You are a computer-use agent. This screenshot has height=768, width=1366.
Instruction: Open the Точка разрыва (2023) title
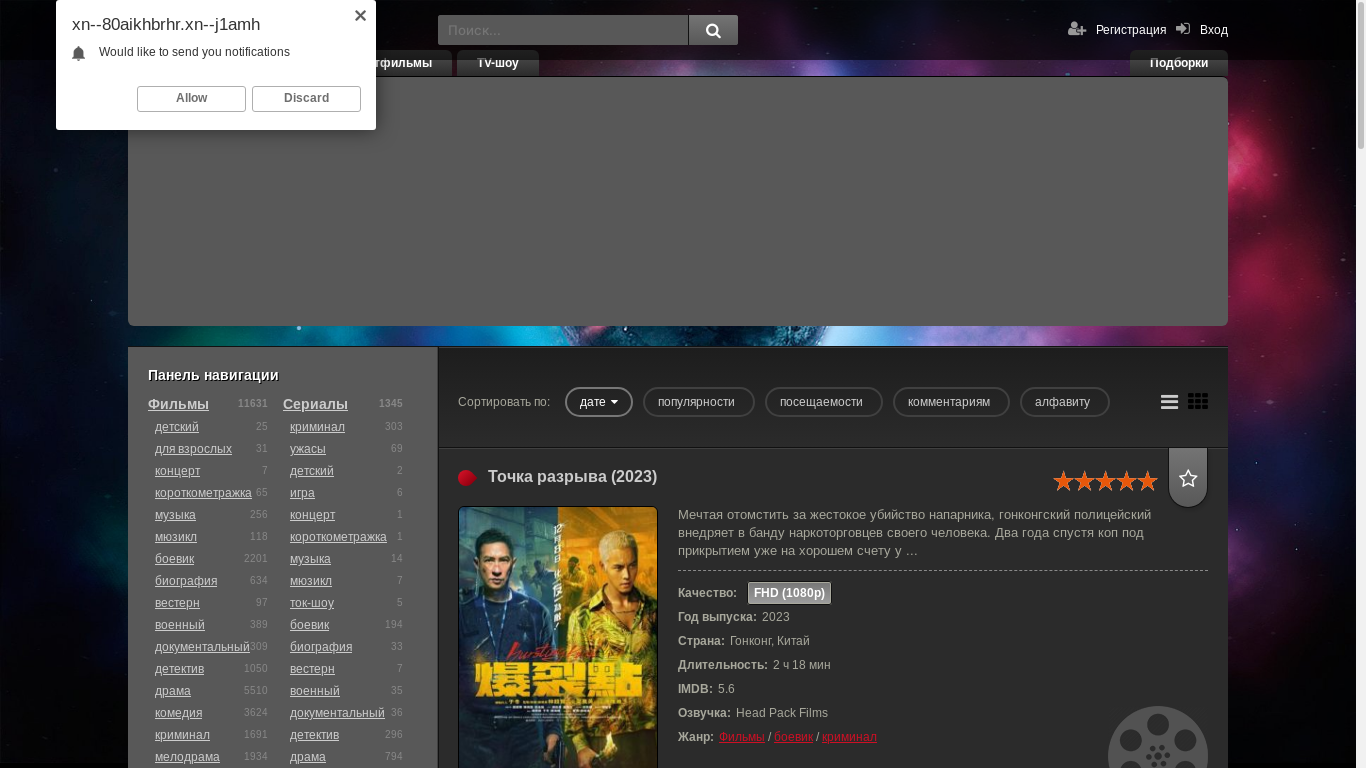pos(572,477)
